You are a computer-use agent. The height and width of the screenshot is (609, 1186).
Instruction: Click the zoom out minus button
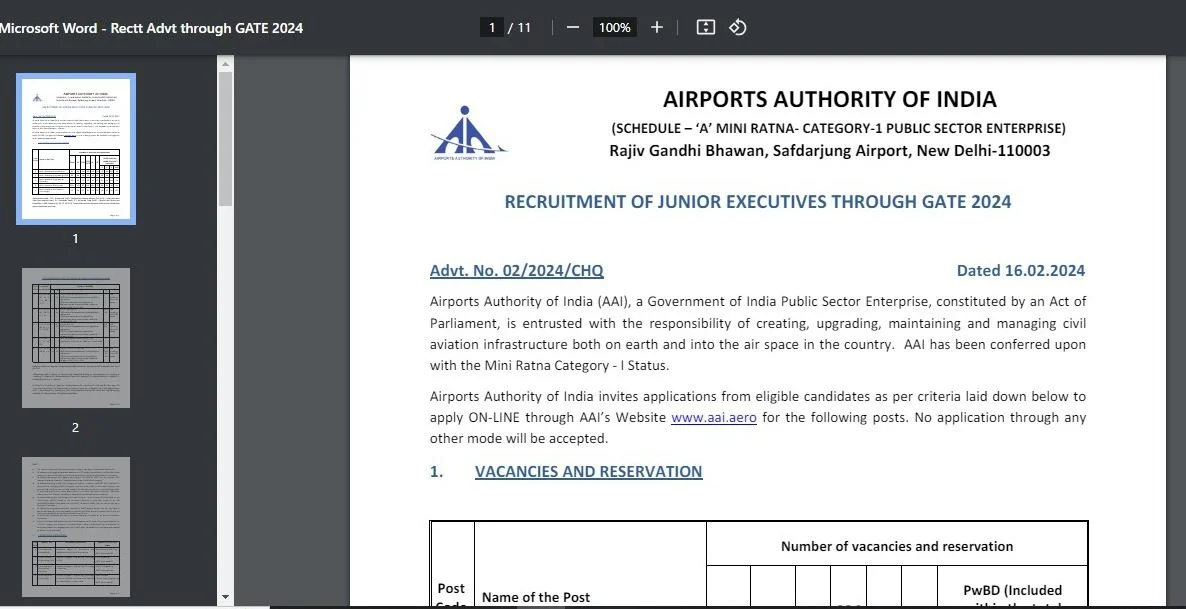point(573,27)
